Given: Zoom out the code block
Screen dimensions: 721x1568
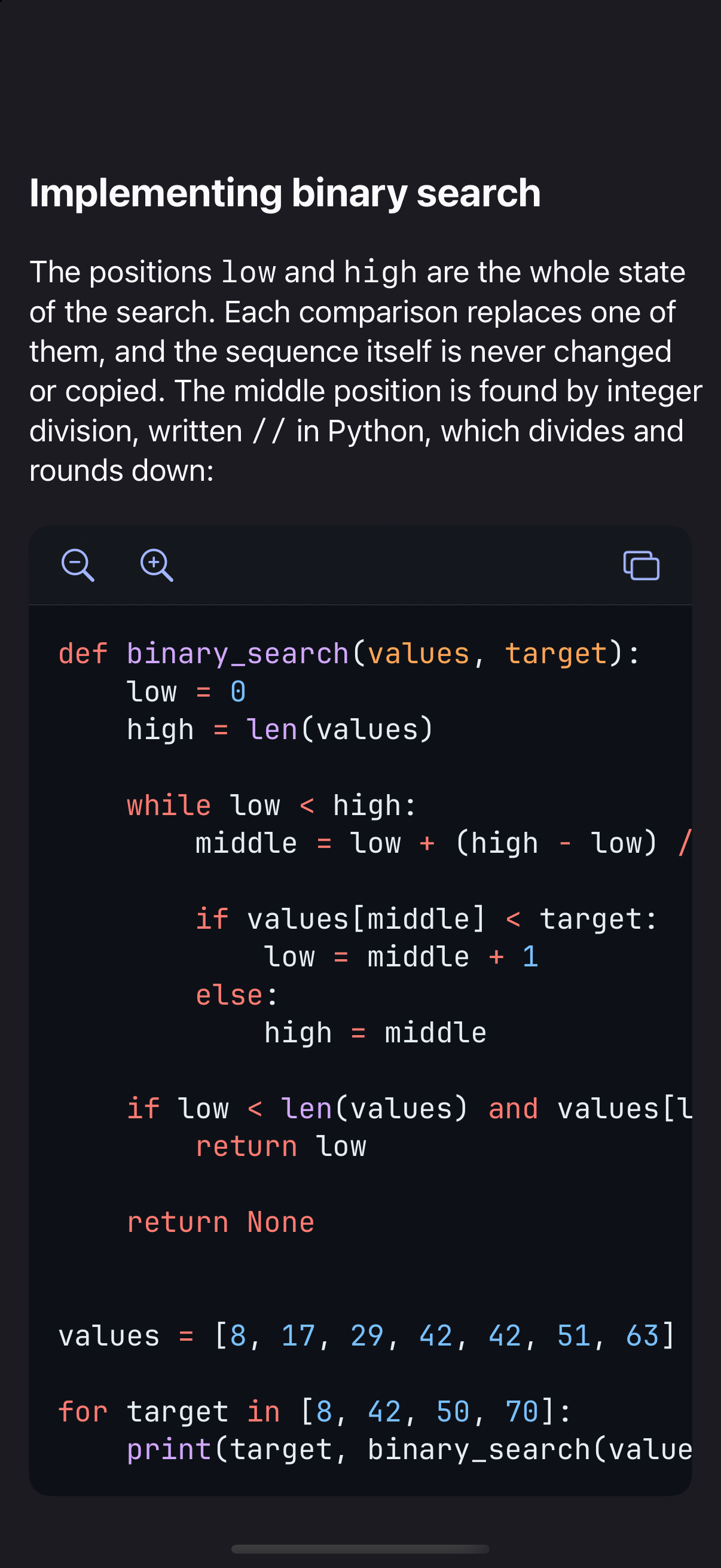Looking at the screenshot, I should click(78, 566).
